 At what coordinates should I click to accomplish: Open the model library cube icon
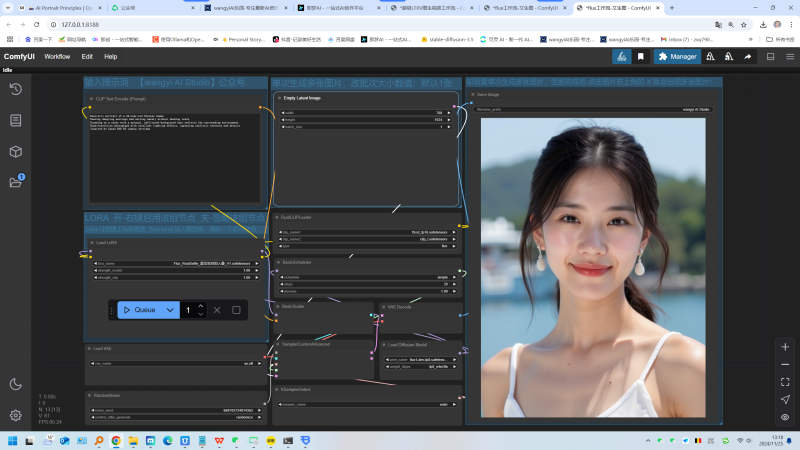tap(16, 151)
